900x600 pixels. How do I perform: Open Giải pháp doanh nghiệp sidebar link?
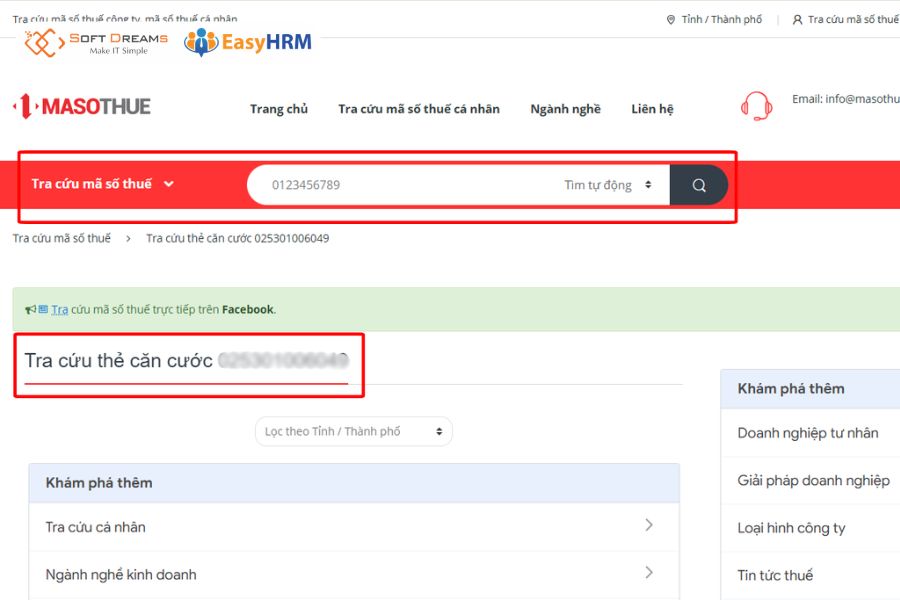[x=813, y=481]
